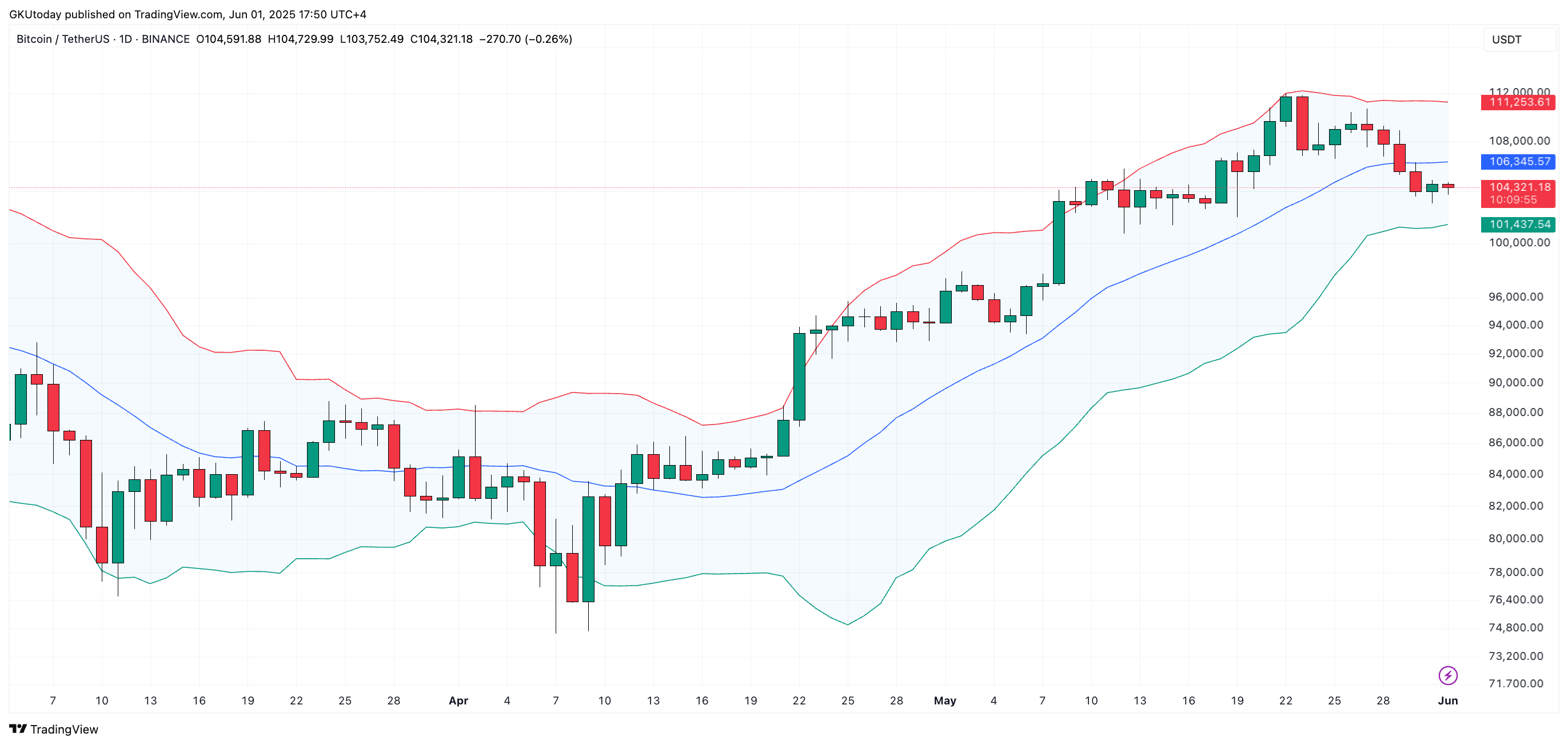Click the BINANCE exchange label
1568x745 pixels.
pyautogui.click(x=166, y=39)
